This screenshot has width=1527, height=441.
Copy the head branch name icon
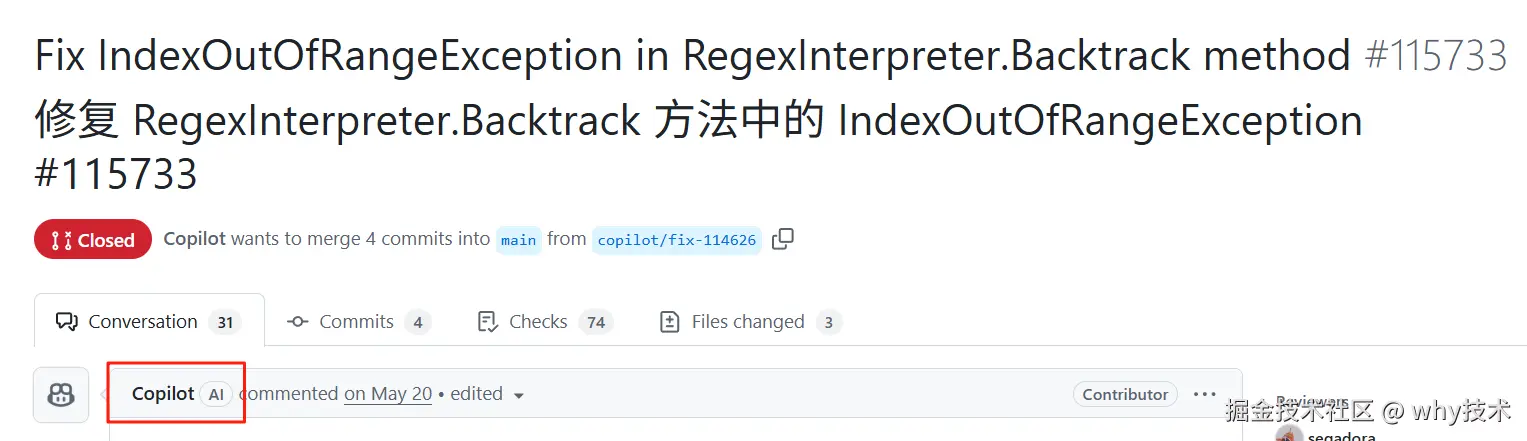pos(783,239)
